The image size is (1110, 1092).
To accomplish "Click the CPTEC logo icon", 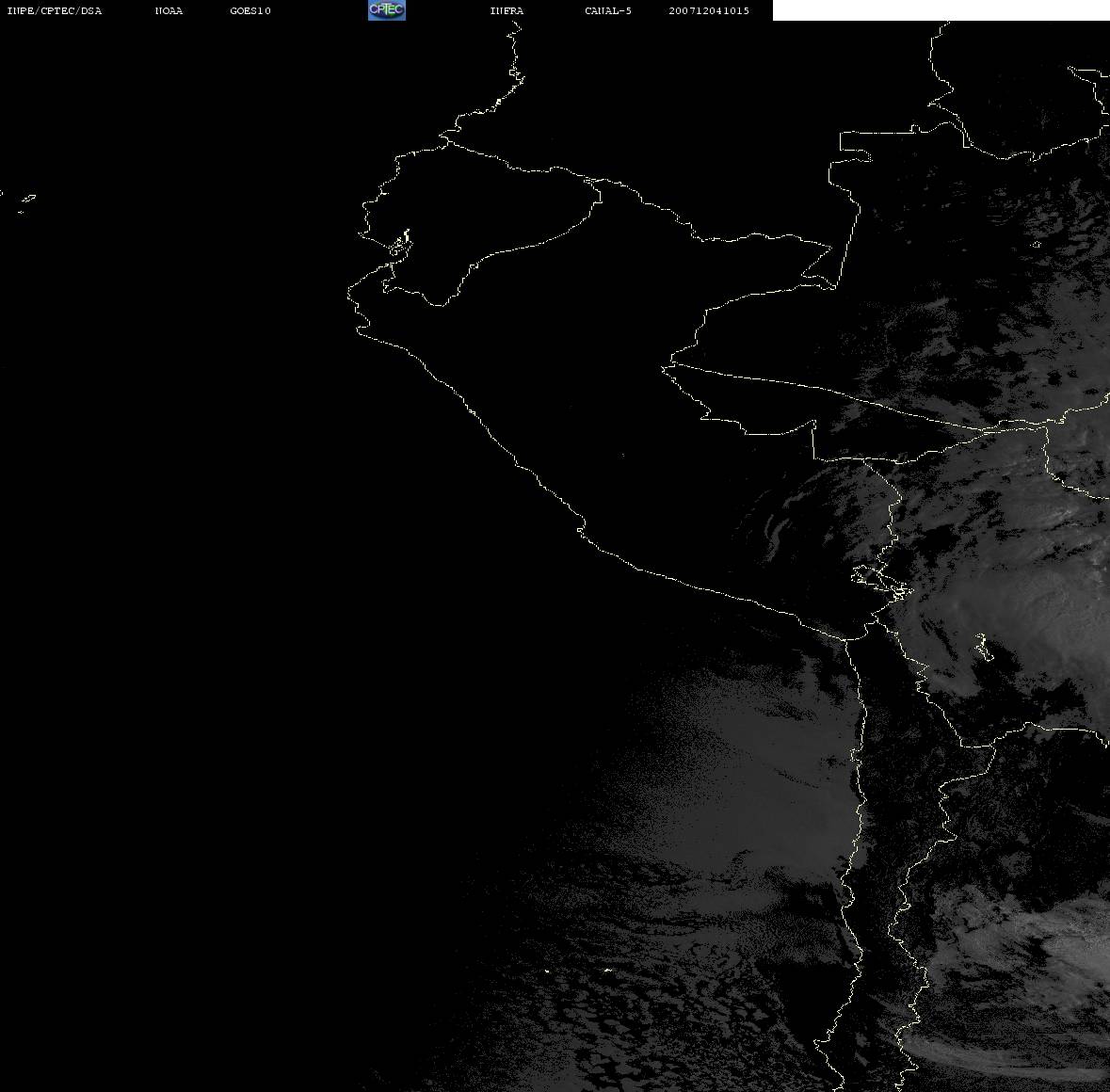I will [x=386, y=10].
